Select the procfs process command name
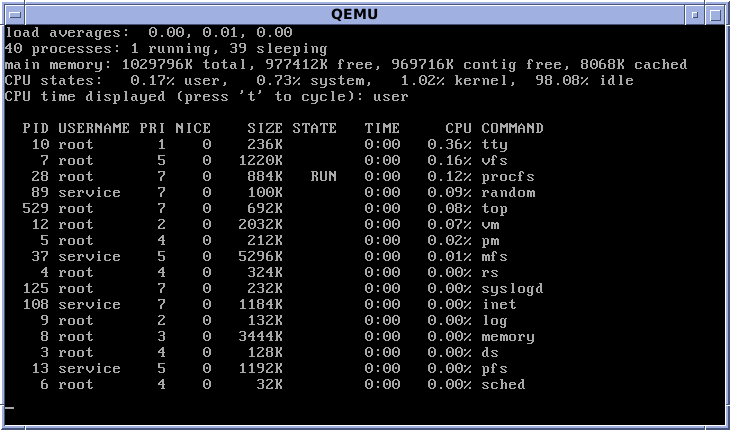Image resolution: width=730 pixels, height=430 pixels. 507,176
